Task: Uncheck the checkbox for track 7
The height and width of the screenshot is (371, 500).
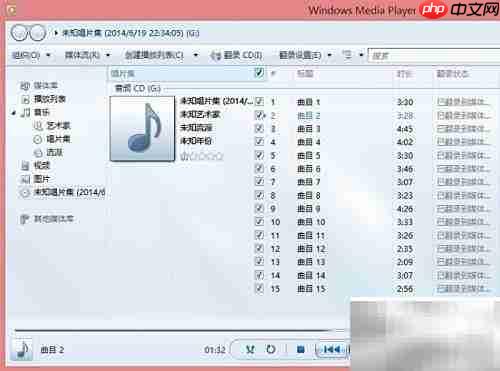Action: pos(259,182)
